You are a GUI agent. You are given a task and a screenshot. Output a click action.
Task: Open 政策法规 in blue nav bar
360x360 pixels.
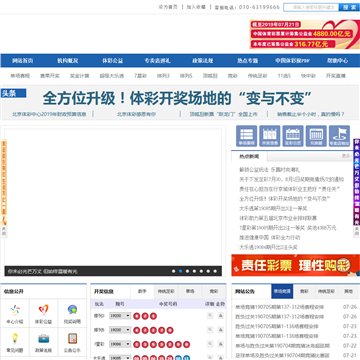tap(203, 61)
